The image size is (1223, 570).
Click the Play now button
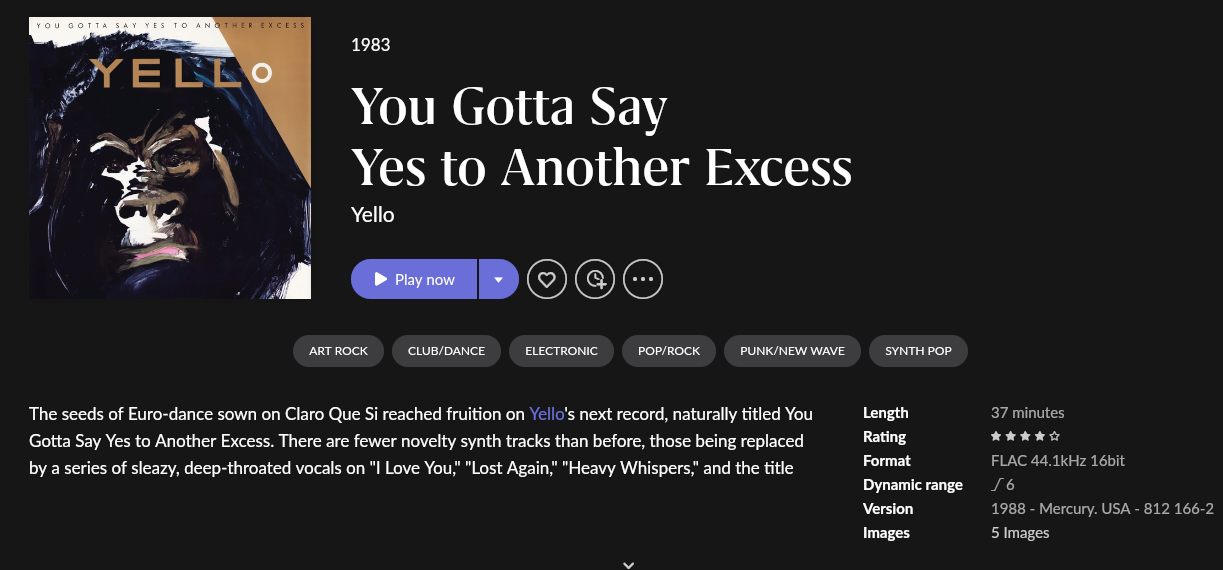pos(414,279)
